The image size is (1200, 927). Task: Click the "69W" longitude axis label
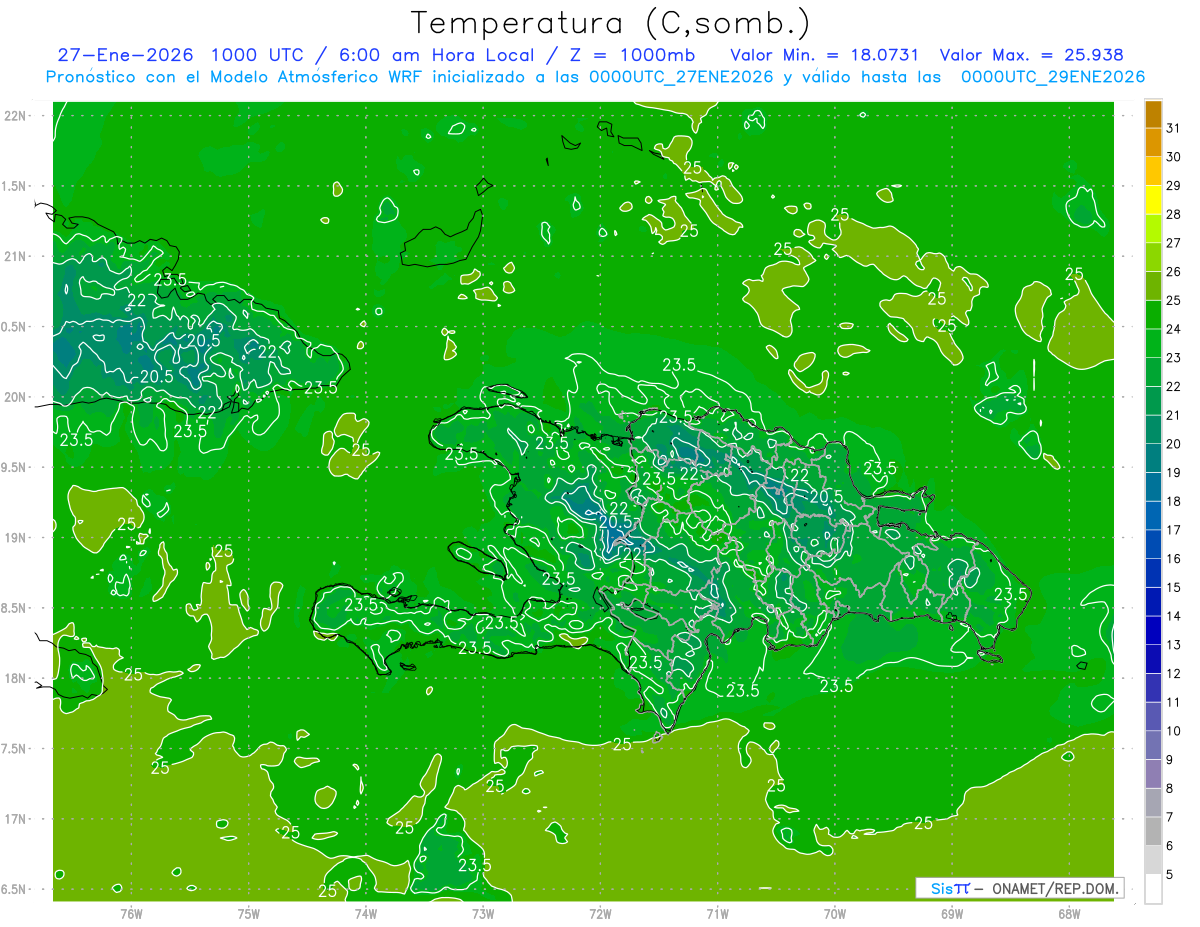951,913
